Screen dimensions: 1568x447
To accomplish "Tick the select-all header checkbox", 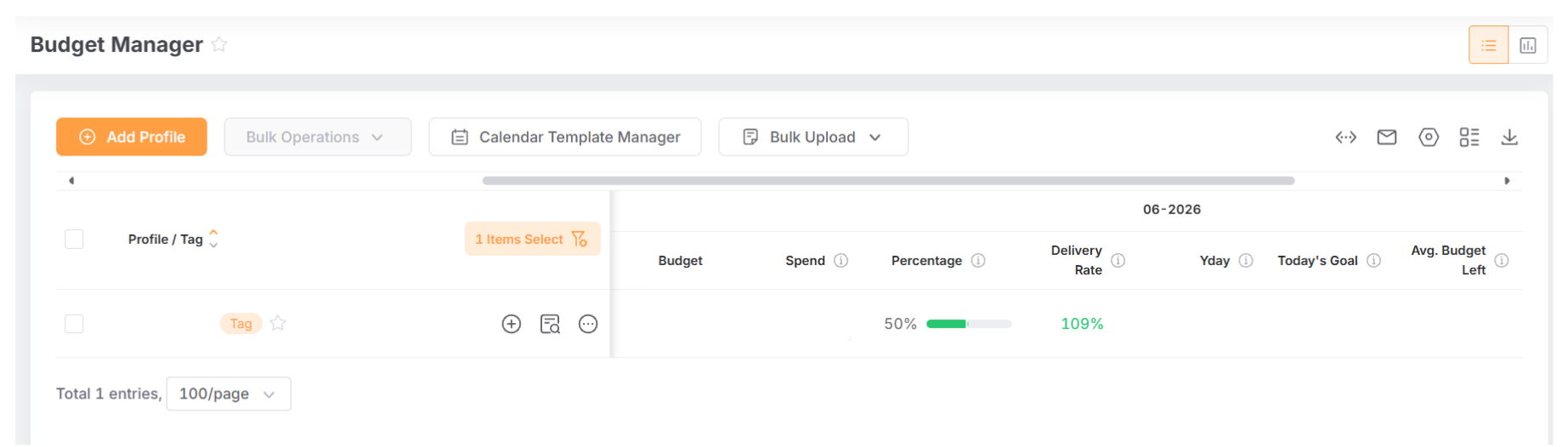I will (x=74, y=239).
